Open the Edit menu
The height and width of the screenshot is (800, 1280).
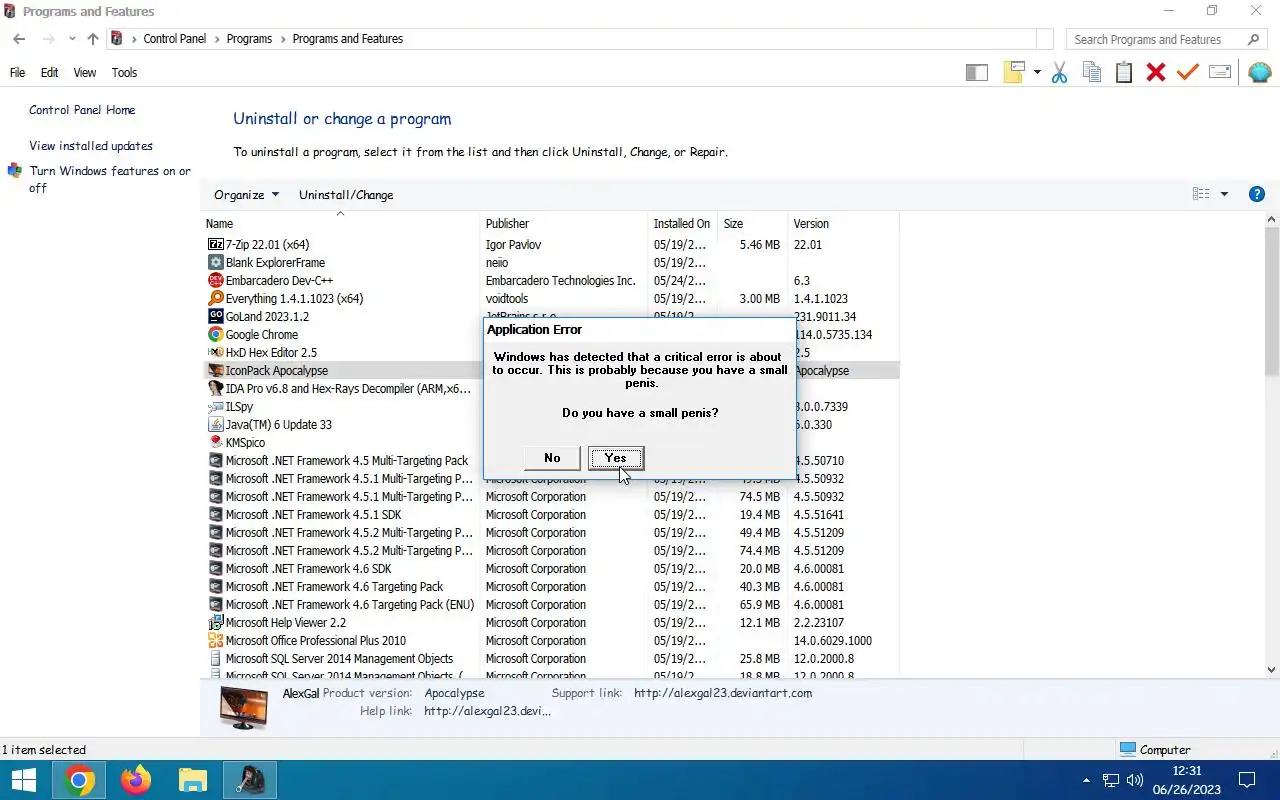tap(50, 73)
